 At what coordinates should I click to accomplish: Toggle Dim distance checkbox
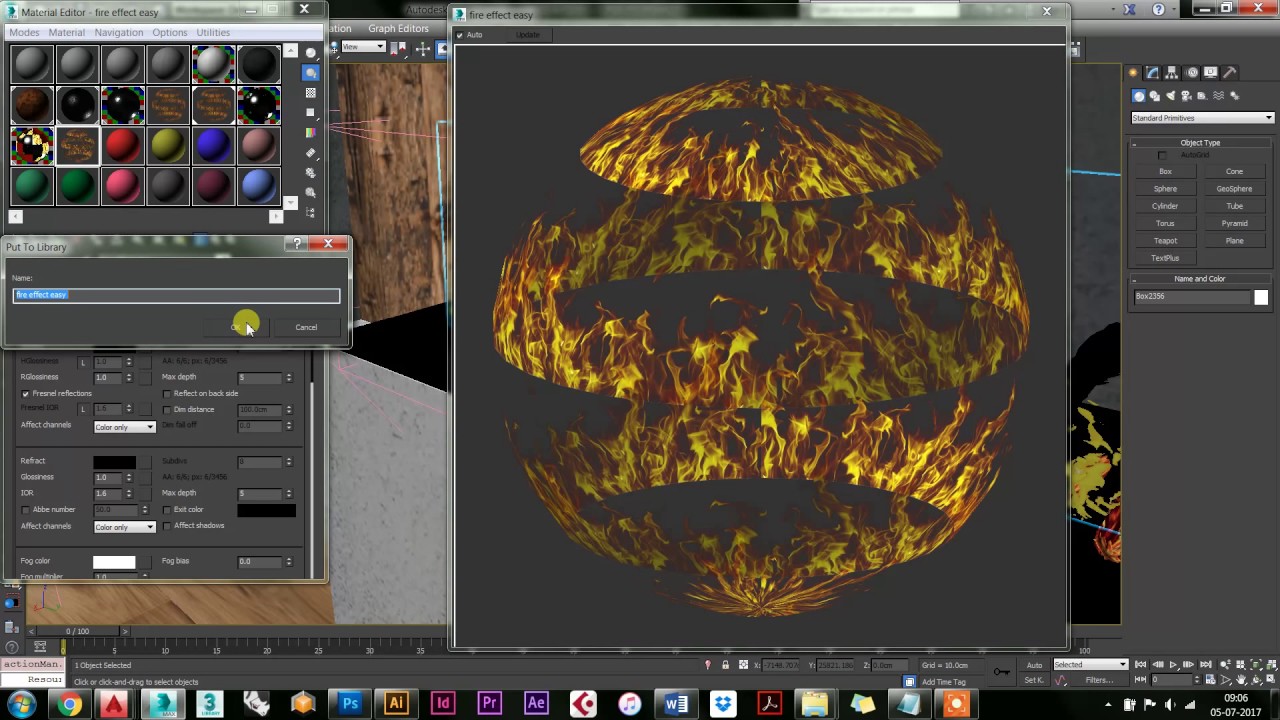[x=167, y=410]
